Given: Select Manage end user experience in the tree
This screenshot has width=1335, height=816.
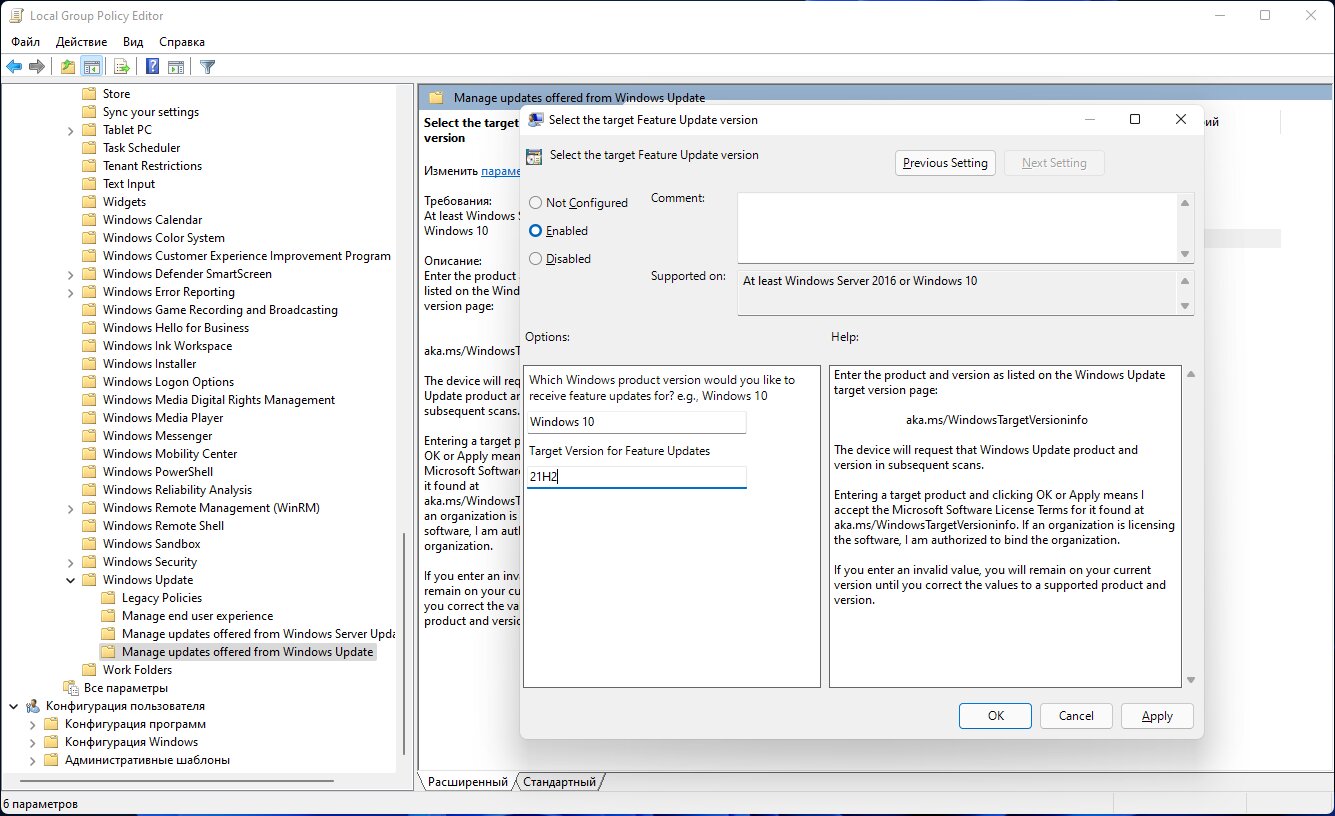Looking at the screenshot, I should [x=197, y=616].
